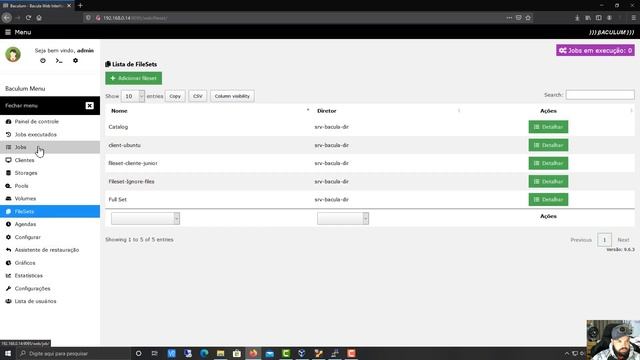
Task: Click browser home icon
Action: (x=39, y=18)
